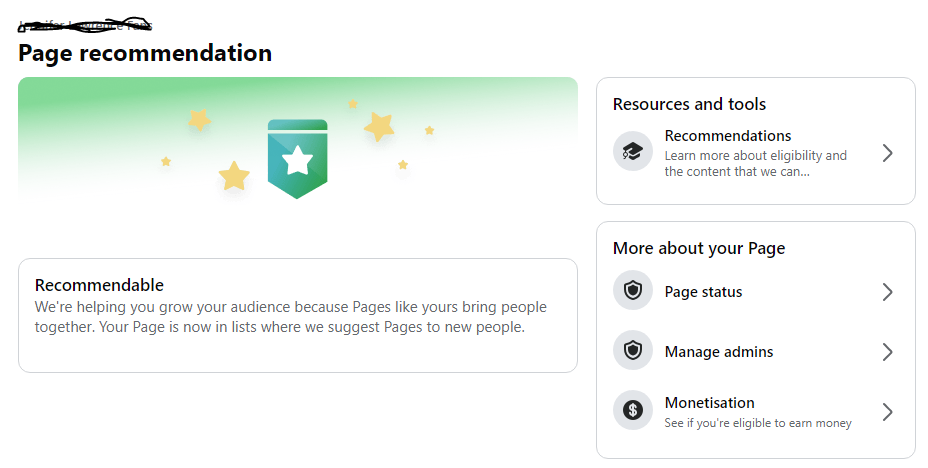The height and width of the screenshot is (468, 928).
Task: Click the Recommendable status card
Action: click(298, 315)
